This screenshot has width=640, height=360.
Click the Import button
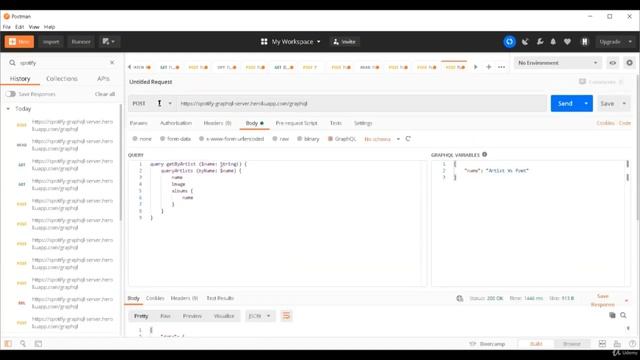coord(51,42)
